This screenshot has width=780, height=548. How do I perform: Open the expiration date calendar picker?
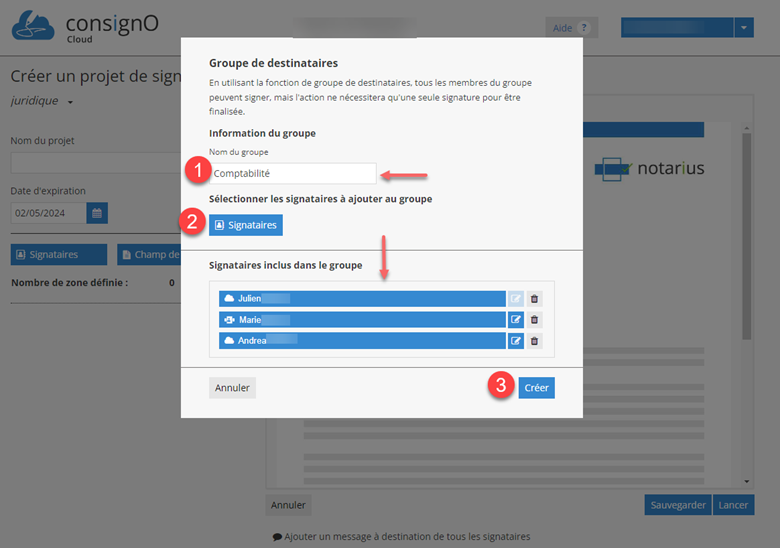(97, 213)
